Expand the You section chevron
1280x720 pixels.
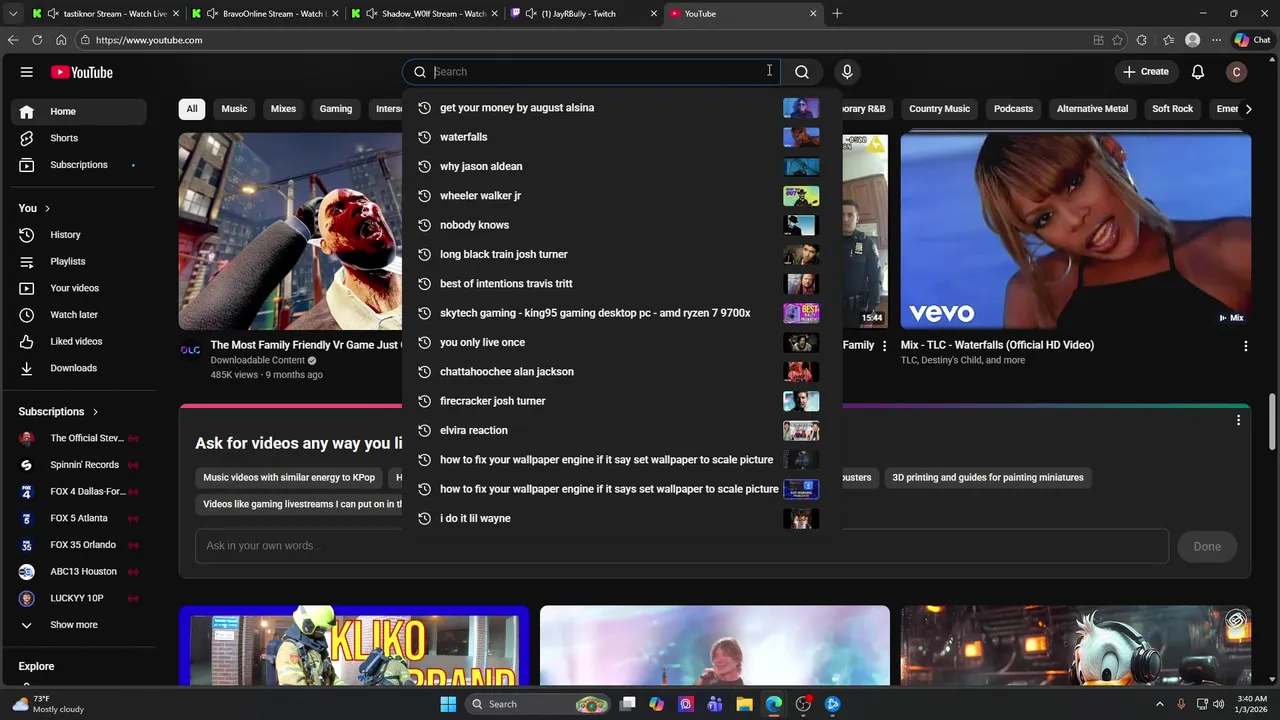[48, 208]
